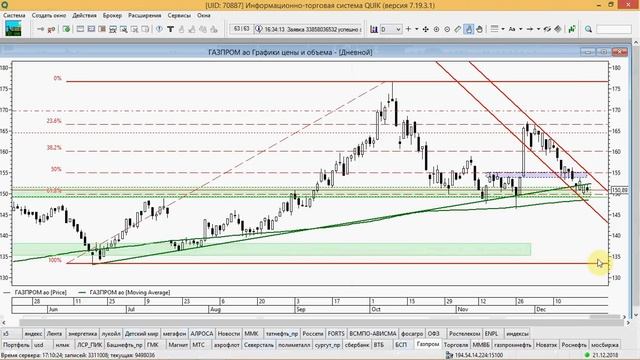Screen dimensions: 640x360
Task: Switch to the Газпром tab
Action: tap(427, 344)
